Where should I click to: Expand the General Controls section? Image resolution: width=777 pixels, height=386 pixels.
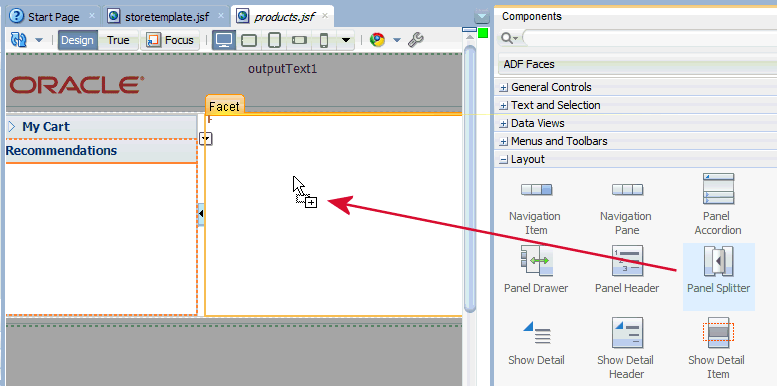click(504, 88)
